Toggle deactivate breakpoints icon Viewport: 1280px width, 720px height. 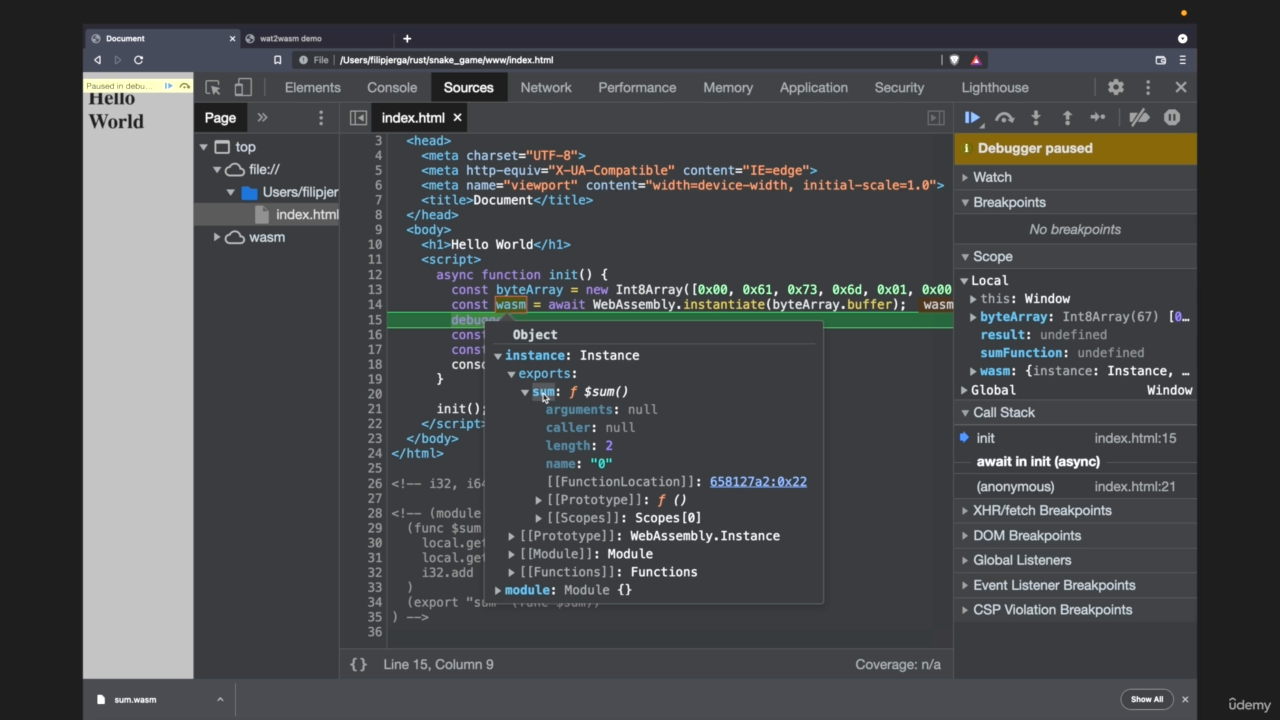coord(1139,118)
